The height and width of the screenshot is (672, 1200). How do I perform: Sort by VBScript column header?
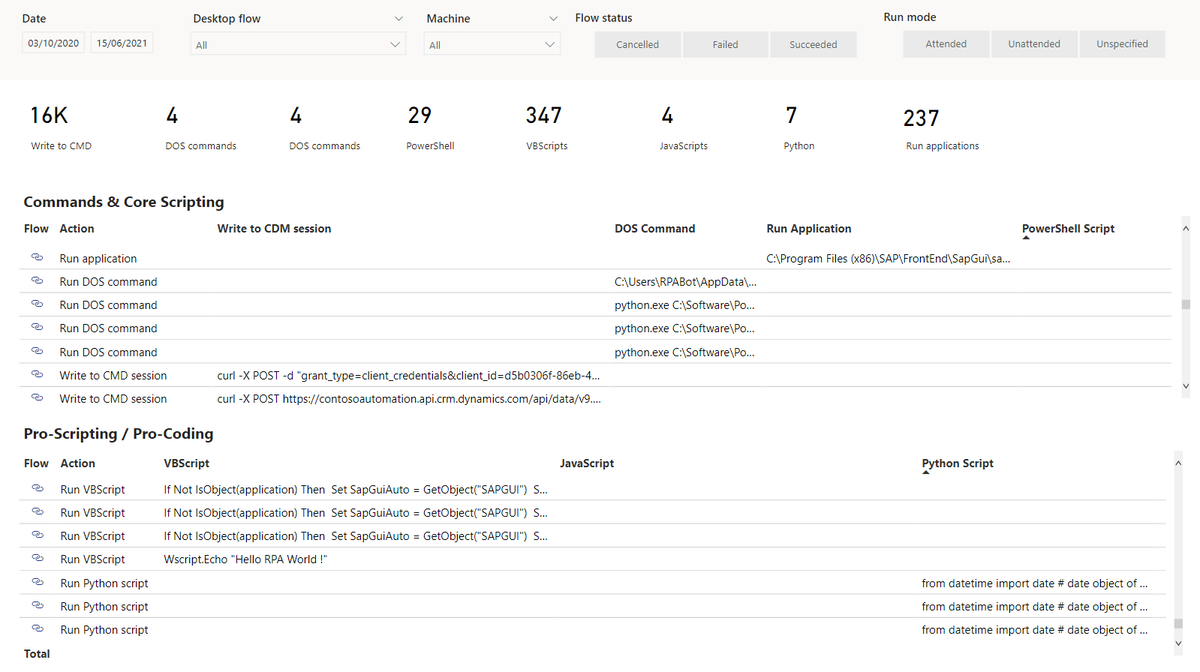pos(186,463)
